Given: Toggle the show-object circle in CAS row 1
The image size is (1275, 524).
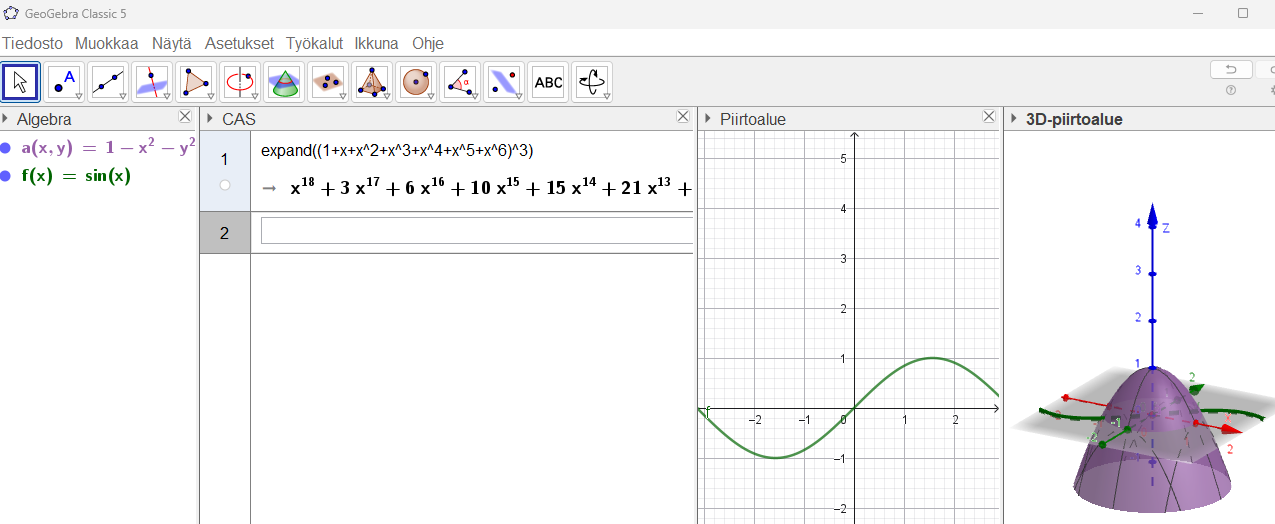Looking at the screenshot, I should 224,185.
